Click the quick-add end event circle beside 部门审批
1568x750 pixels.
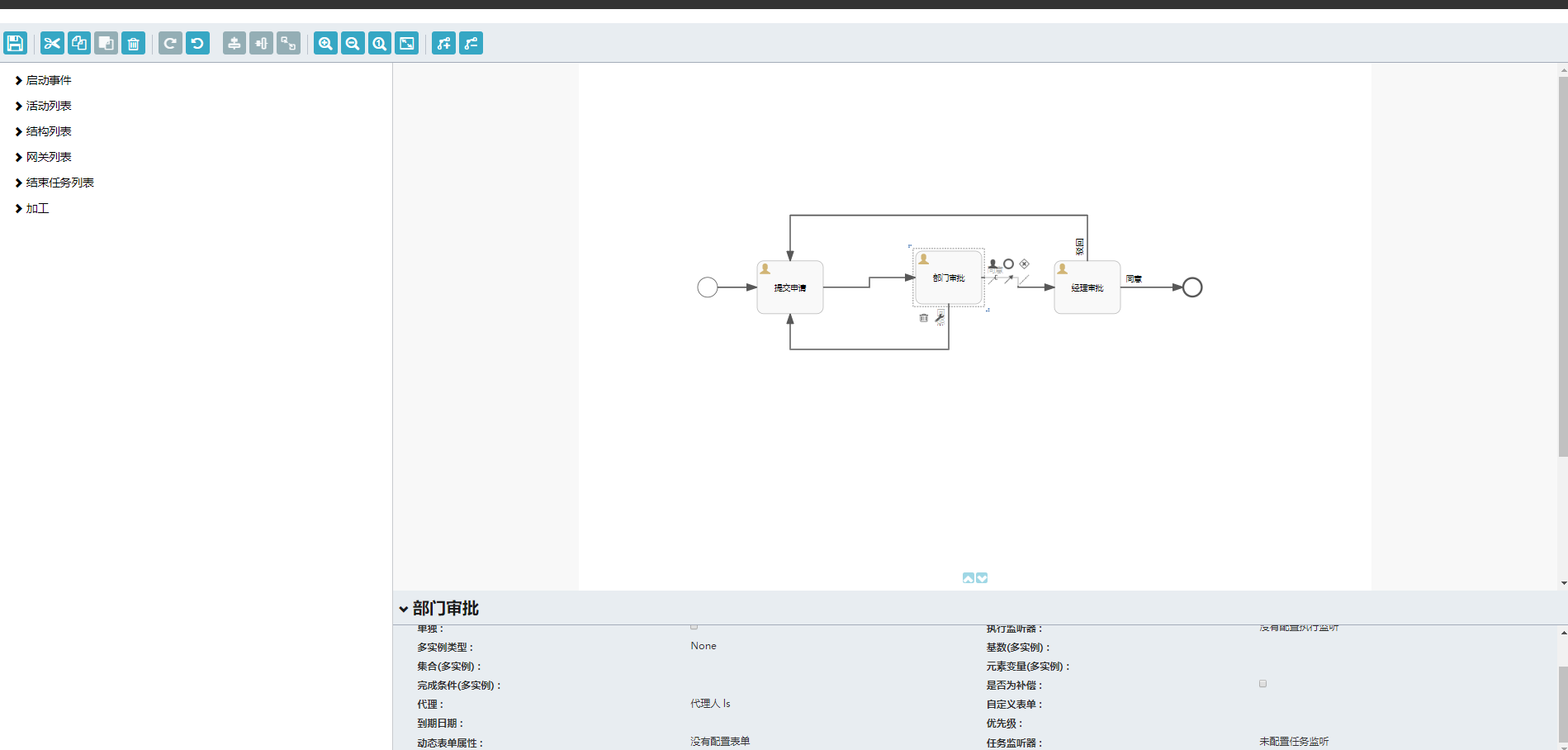click(x=1008, y=263)
